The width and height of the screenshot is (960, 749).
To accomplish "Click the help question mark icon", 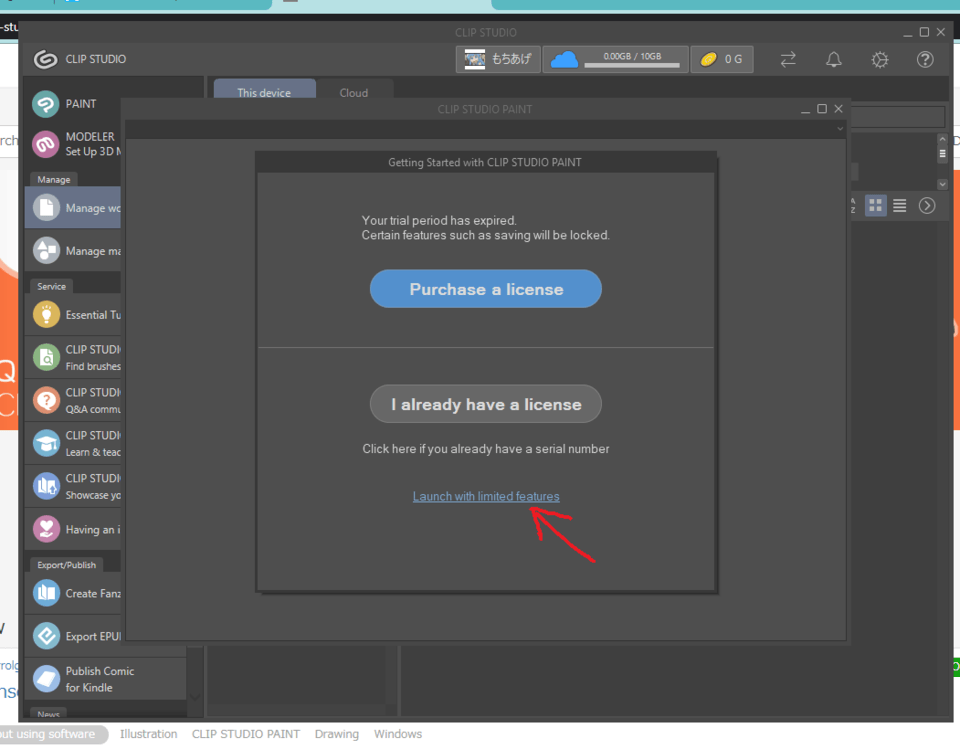I will pyautogui.click(x=925, y=60).
